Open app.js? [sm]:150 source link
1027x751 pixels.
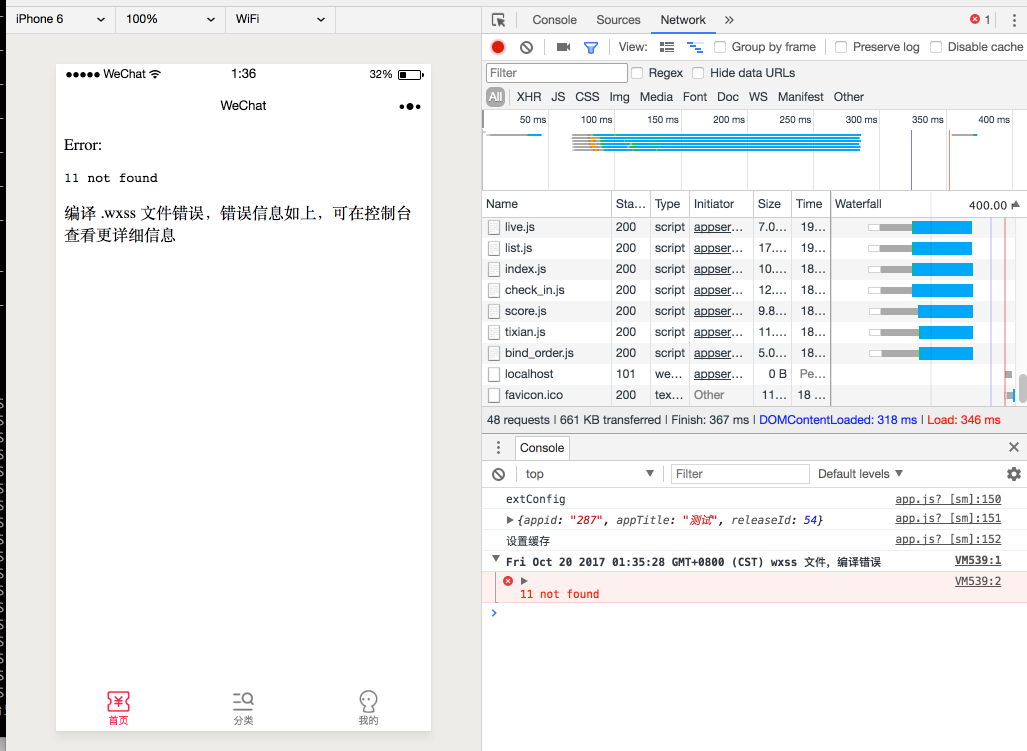tap(948, 499)
